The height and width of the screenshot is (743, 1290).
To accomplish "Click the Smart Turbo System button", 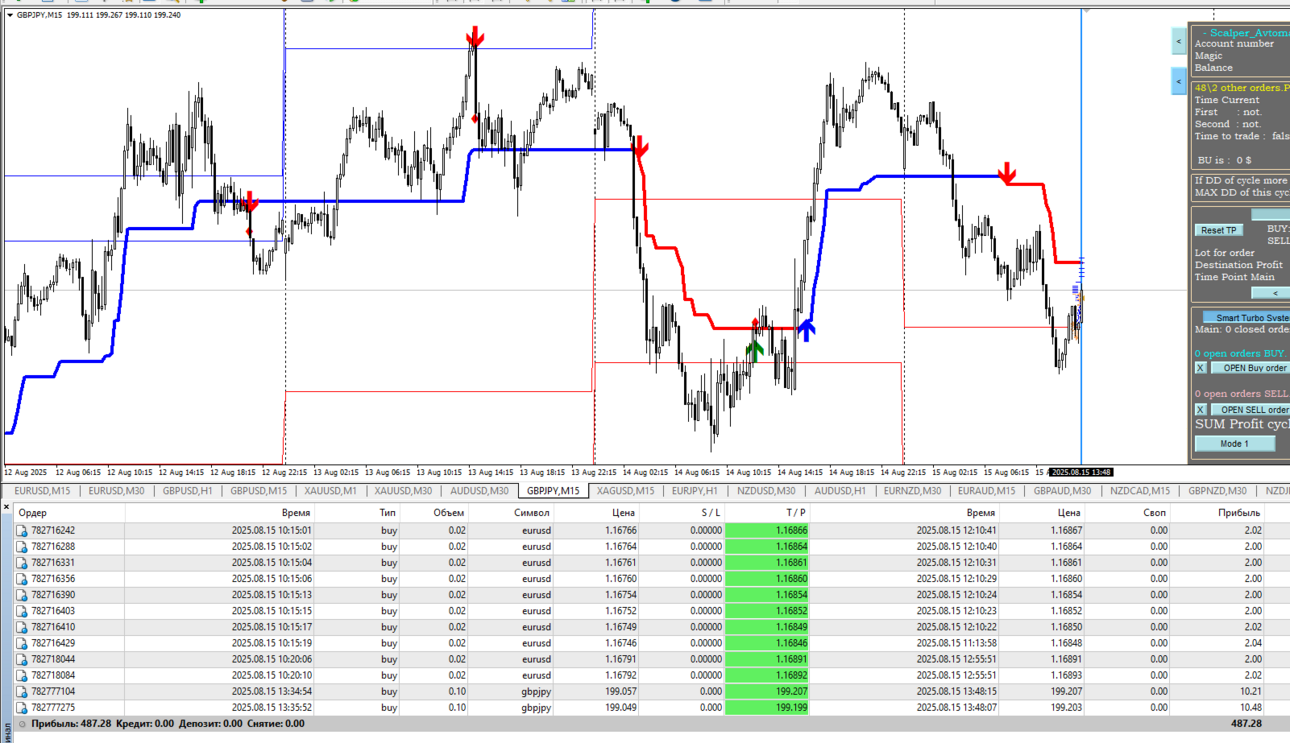I will pyautogui.click(x=1247, y=318).
